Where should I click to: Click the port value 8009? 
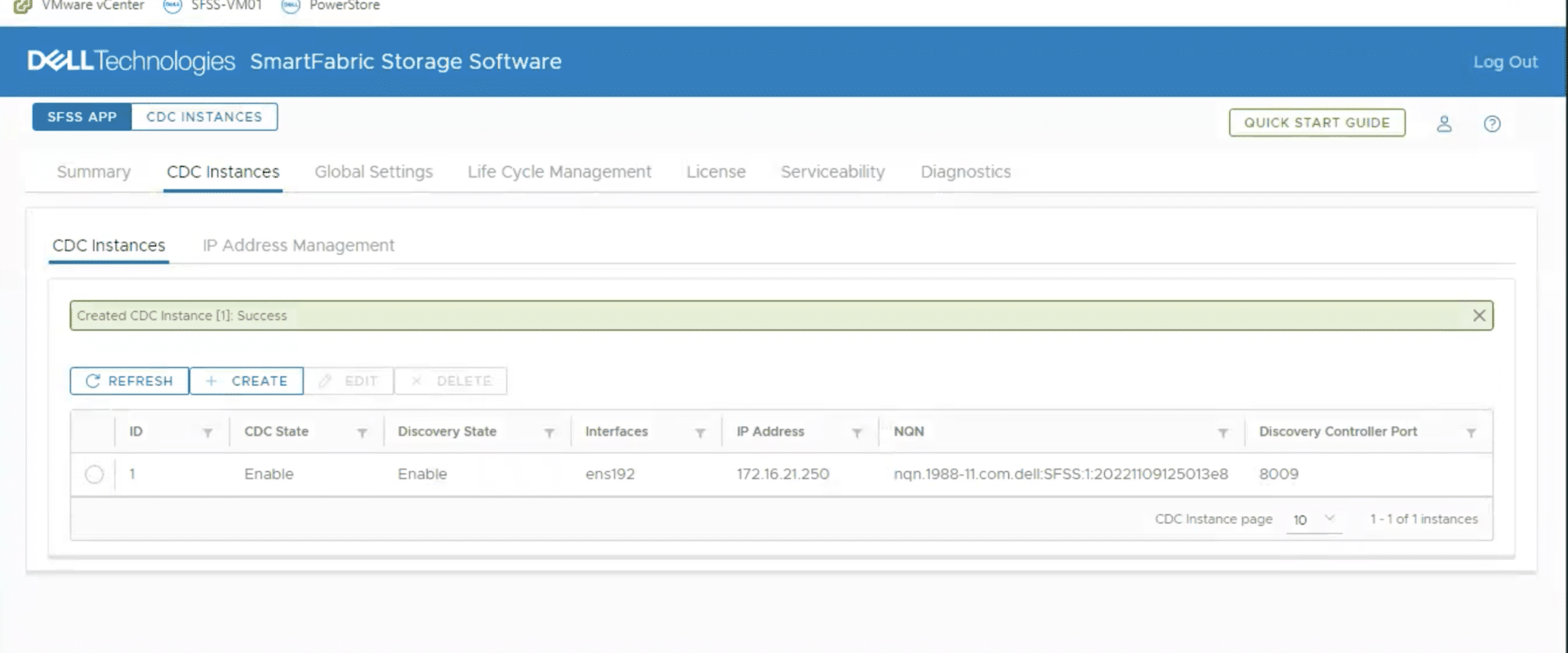click(x=1278, y=474)
